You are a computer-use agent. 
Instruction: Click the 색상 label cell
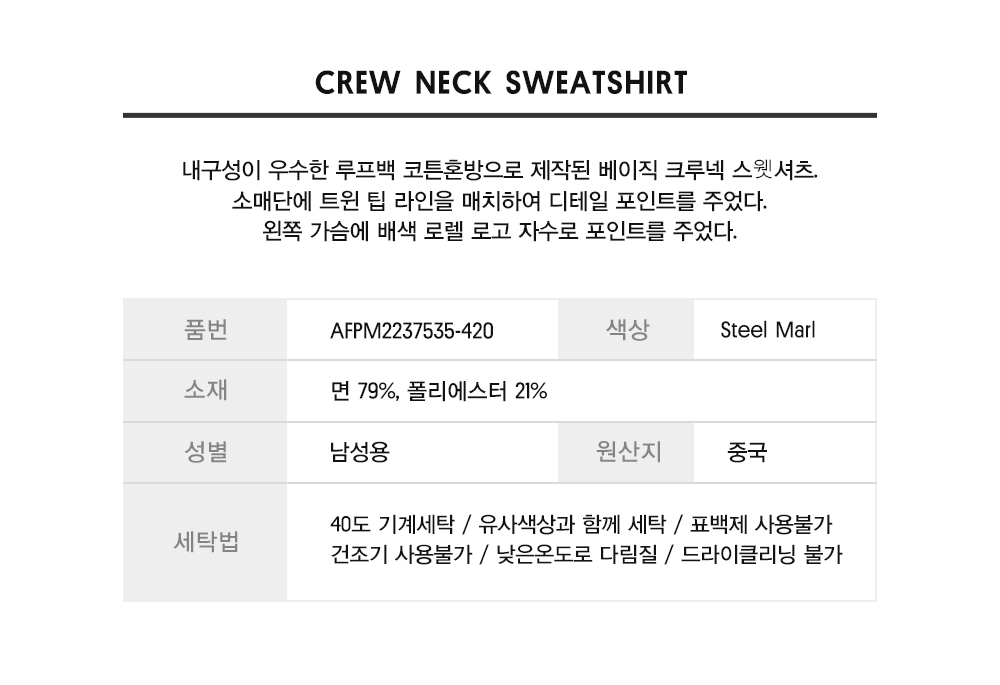point(626,330)
